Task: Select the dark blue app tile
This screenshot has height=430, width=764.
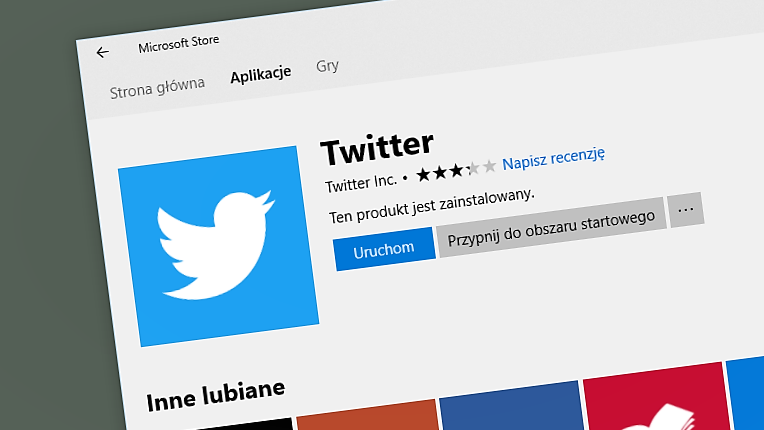Action: pyautogui.click(x=512, y=407)
